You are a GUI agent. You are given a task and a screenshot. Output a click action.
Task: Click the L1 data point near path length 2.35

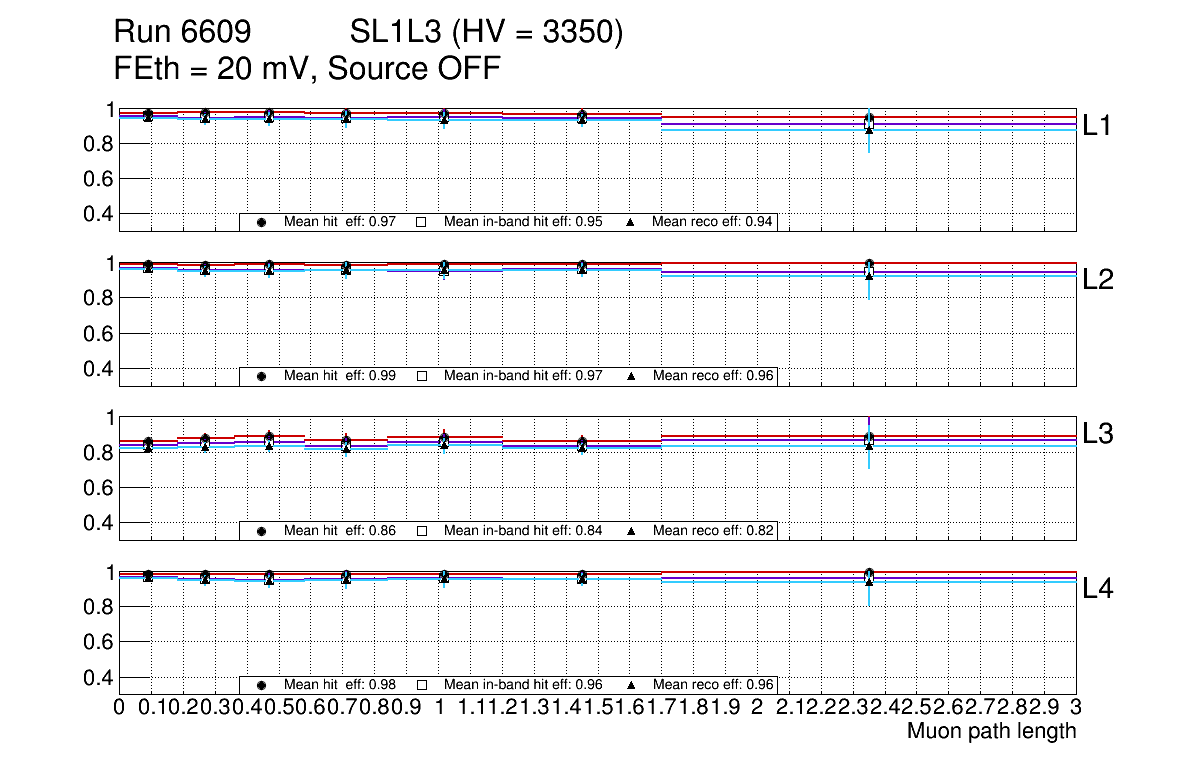click(869, 123)
